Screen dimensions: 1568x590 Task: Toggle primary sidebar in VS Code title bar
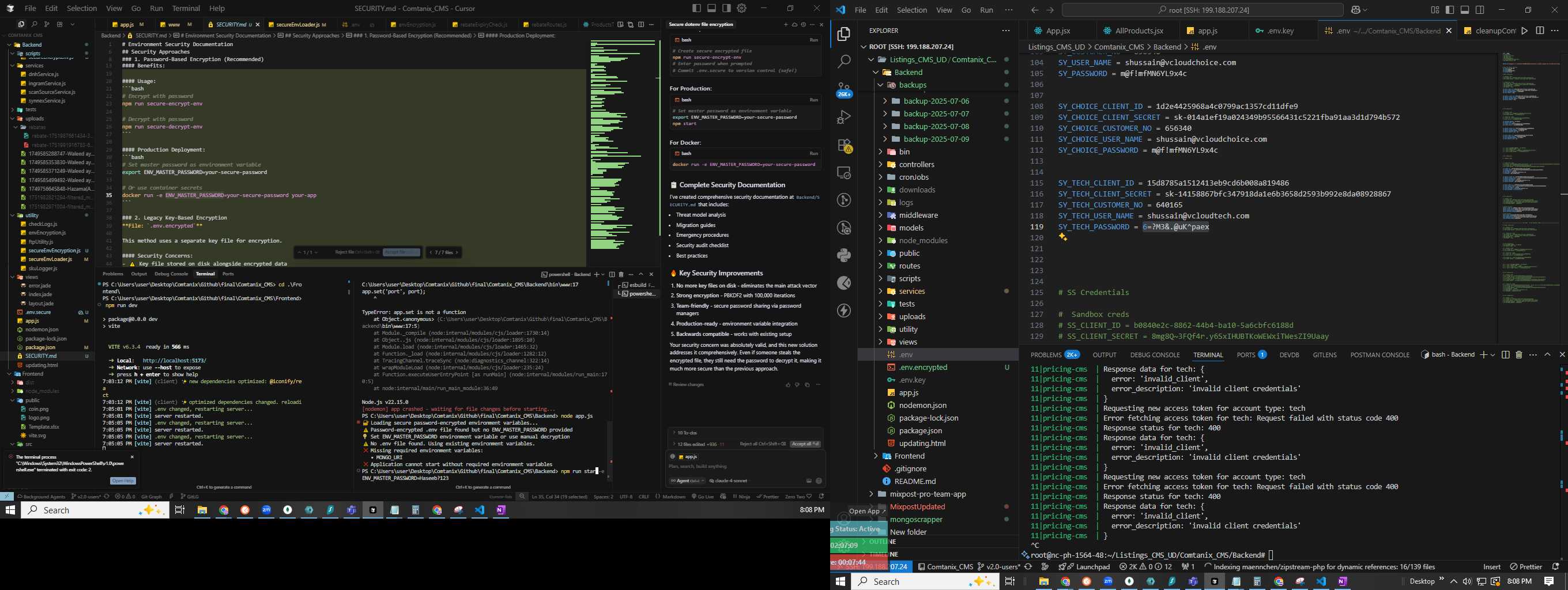tap(1450, 10)
